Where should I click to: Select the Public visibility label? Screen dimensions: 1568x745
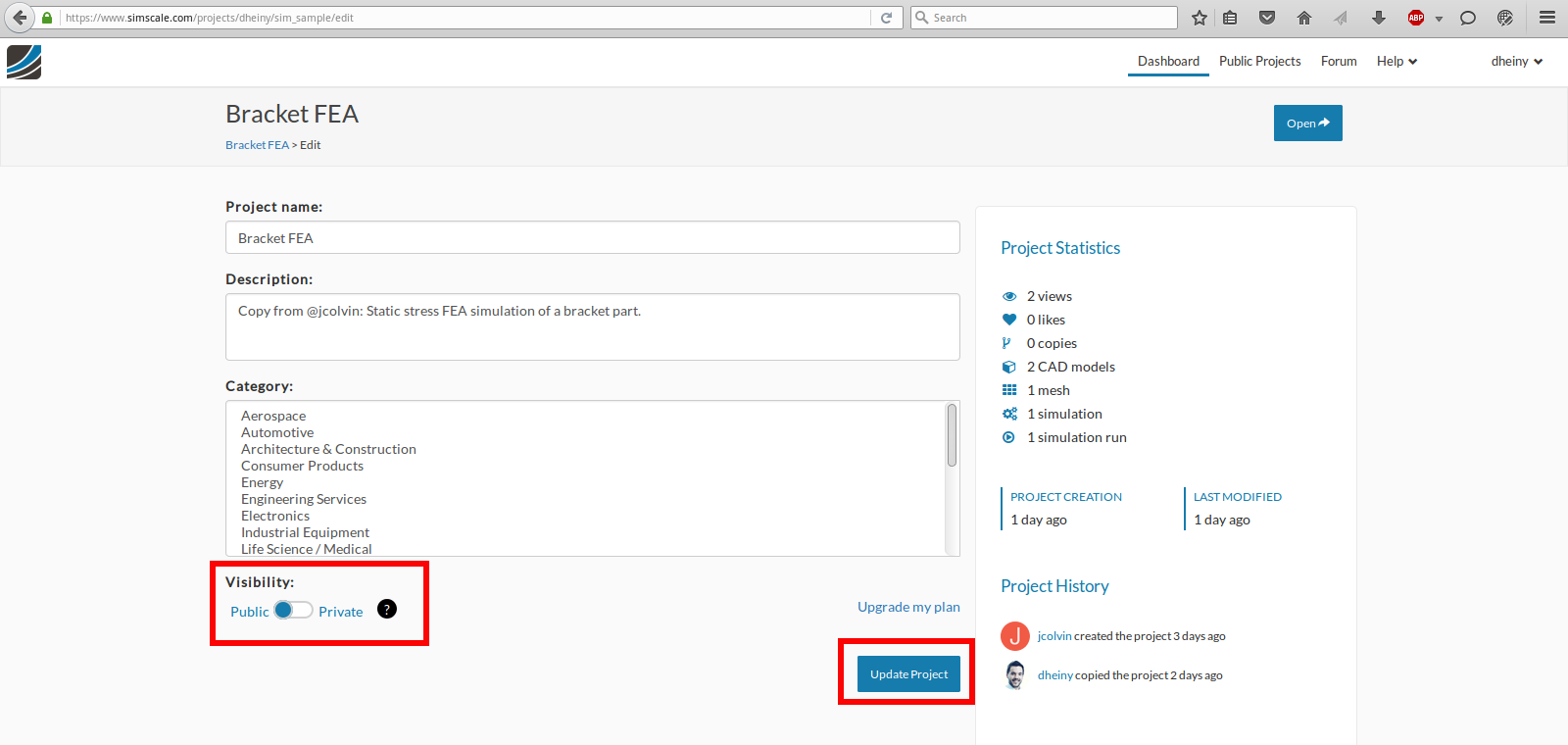click(249, 612)
